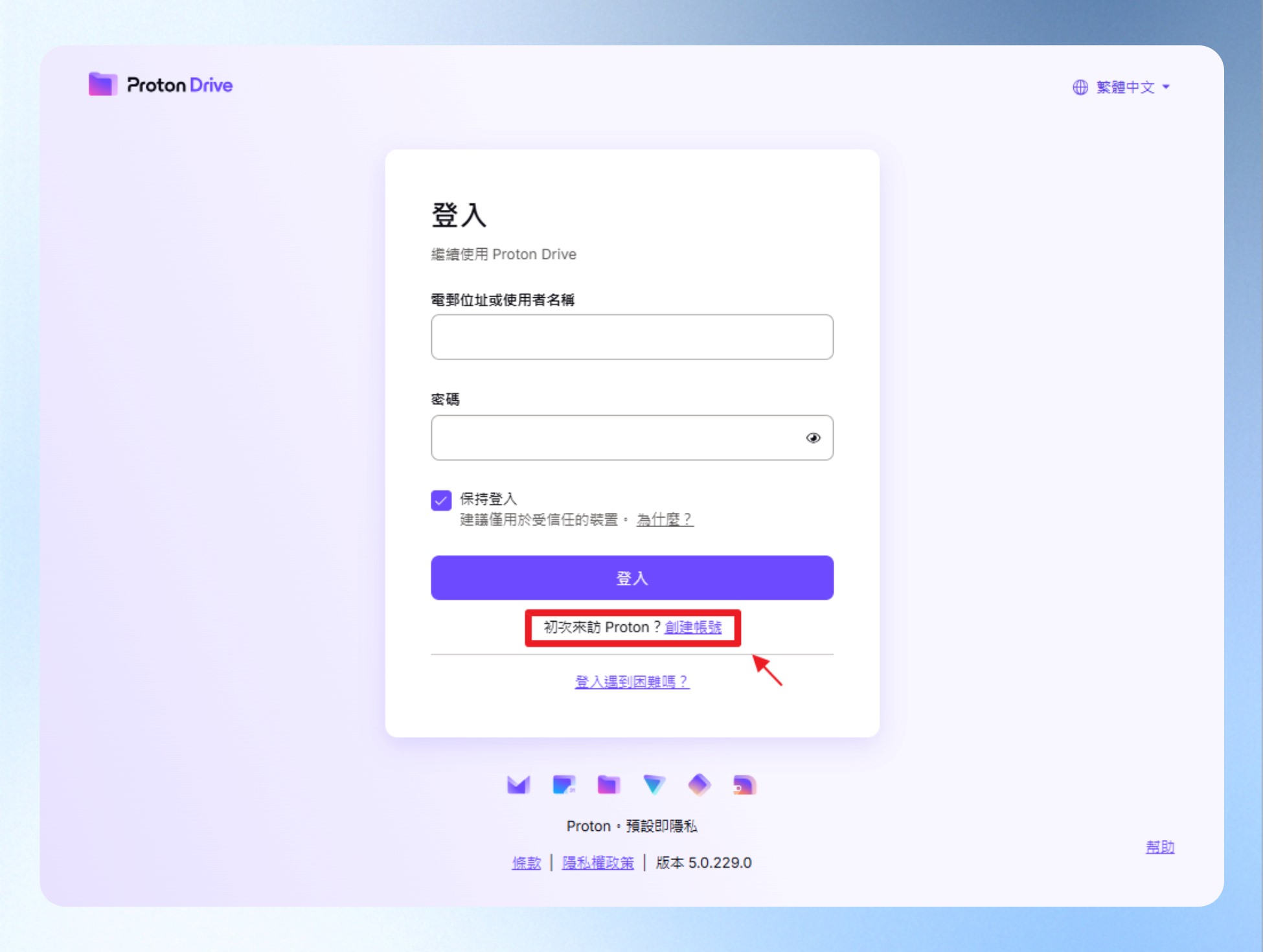
Task: Open the 登入遇到困難嗎？ link
Action: (x=632, y=681)
